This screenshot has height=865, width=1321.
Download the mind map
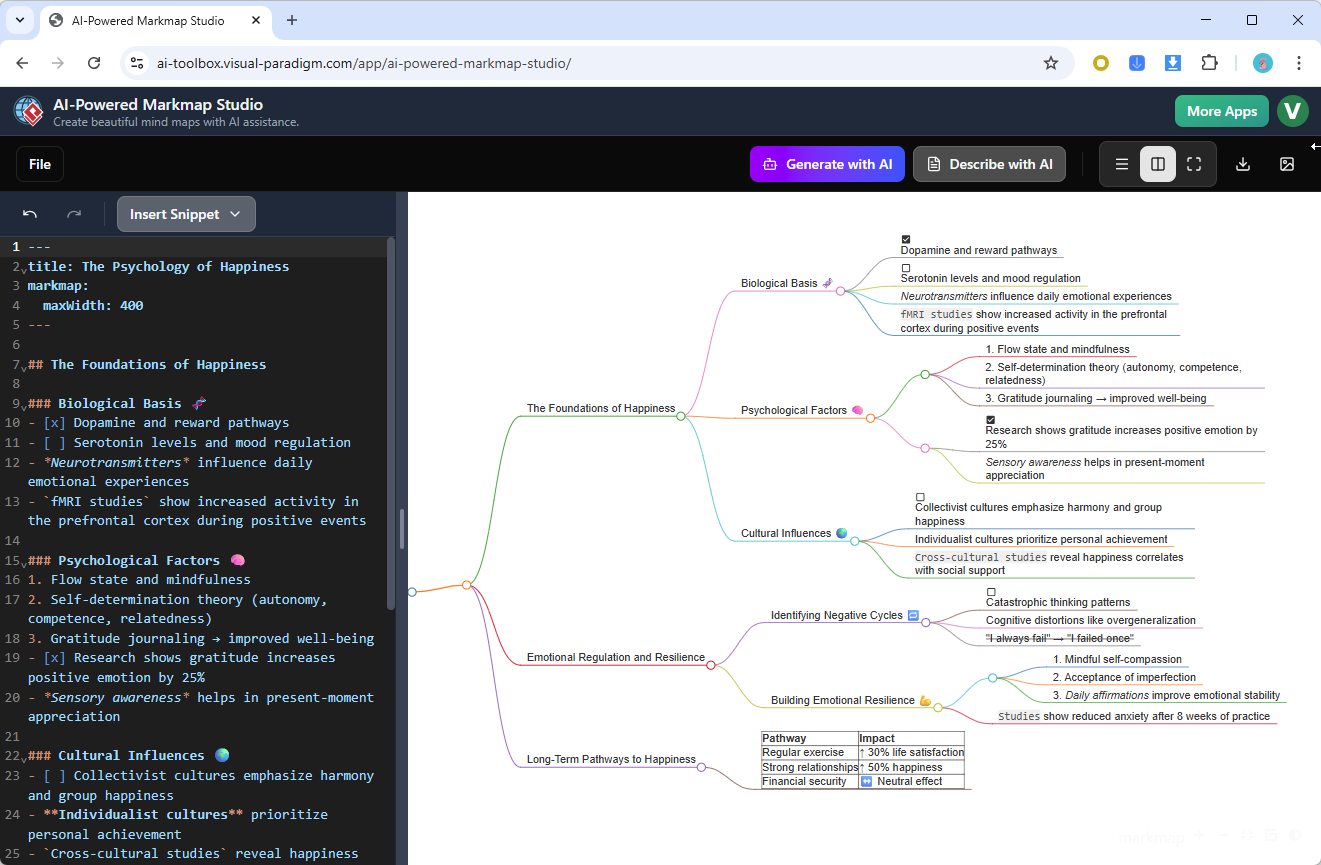tap(1243, 163)
